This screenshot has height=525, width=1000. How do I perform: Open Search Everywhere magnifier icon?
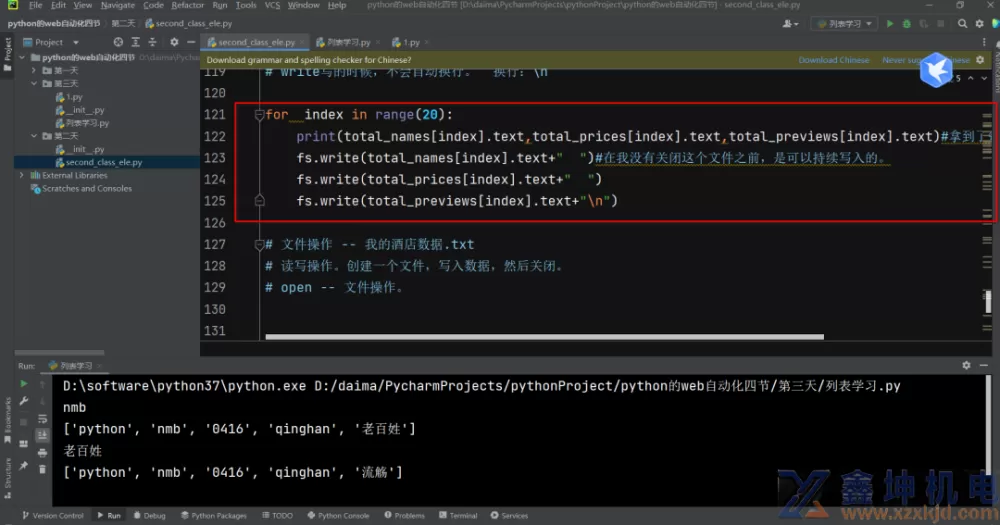(x=962, y=24)
